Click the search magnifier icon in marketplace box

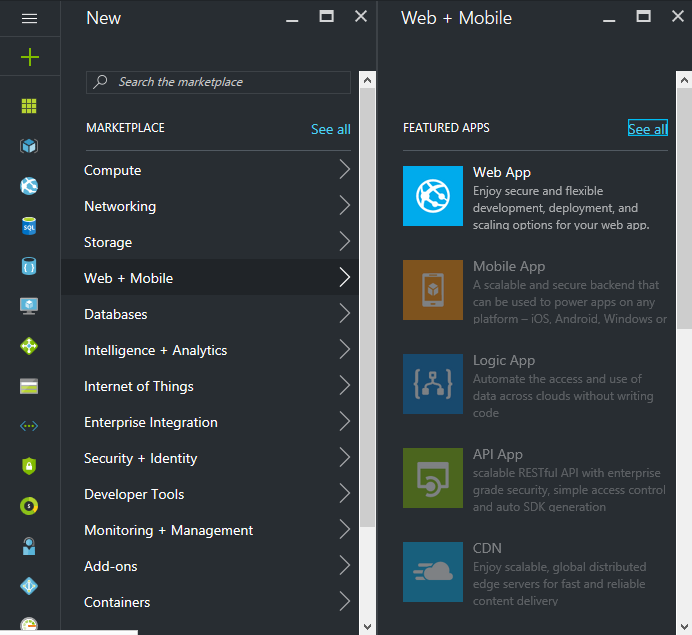click(100, 82)
